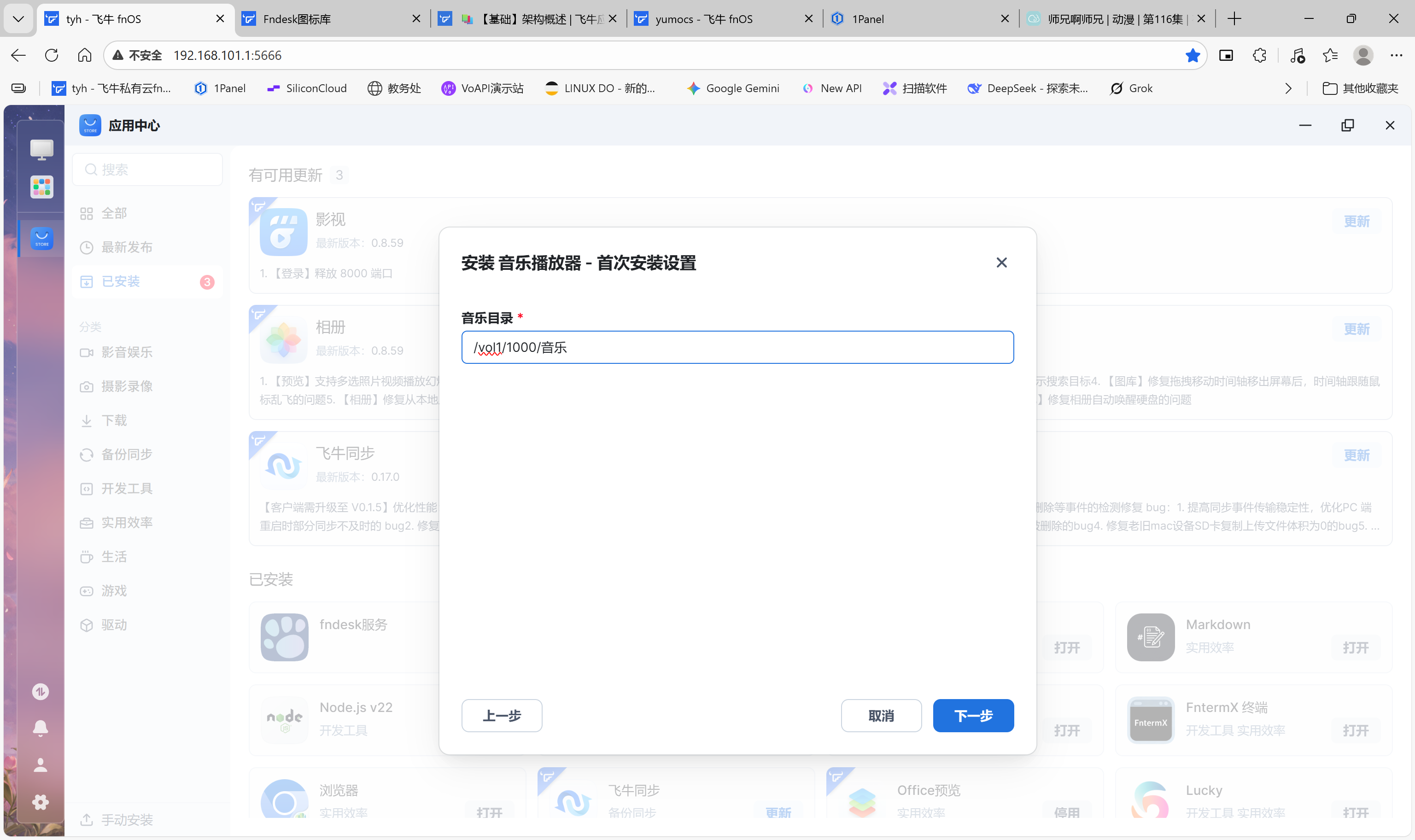Open the tab search dropdown arrow
1415x840 pixels.
click(x=18, y=19)
